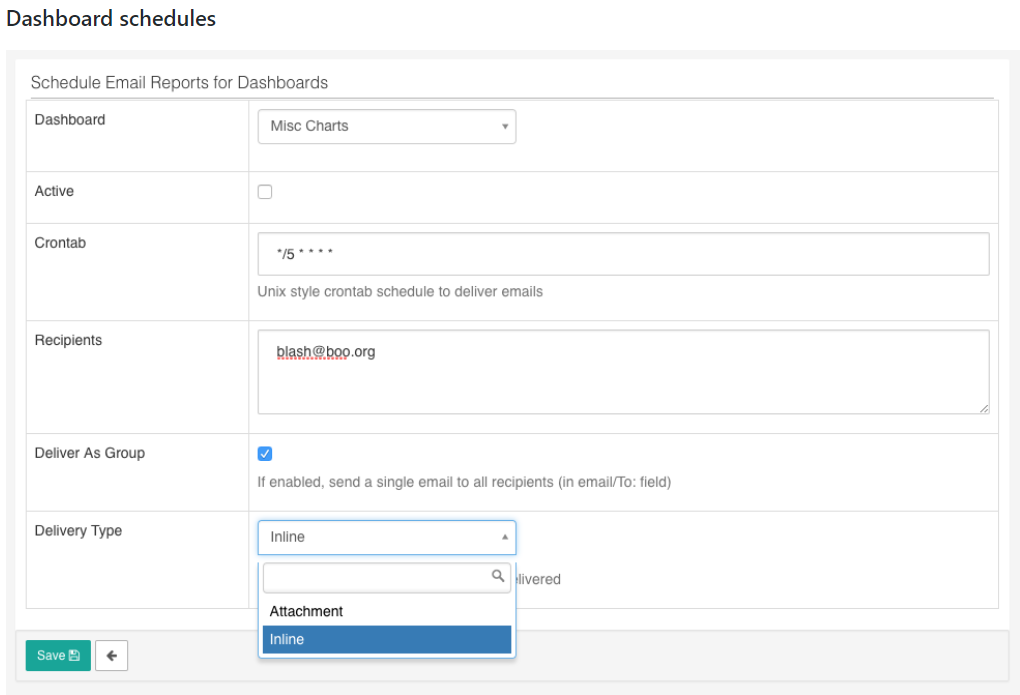
Task: Uncheck the Deliver As Group checkbox
Action: tap(265, 454)
